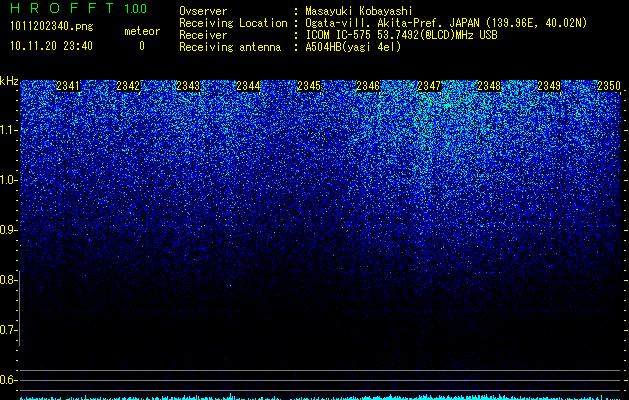Click time marker 2344
This screenshot has width=629, height=400.
tap(248, 86)
